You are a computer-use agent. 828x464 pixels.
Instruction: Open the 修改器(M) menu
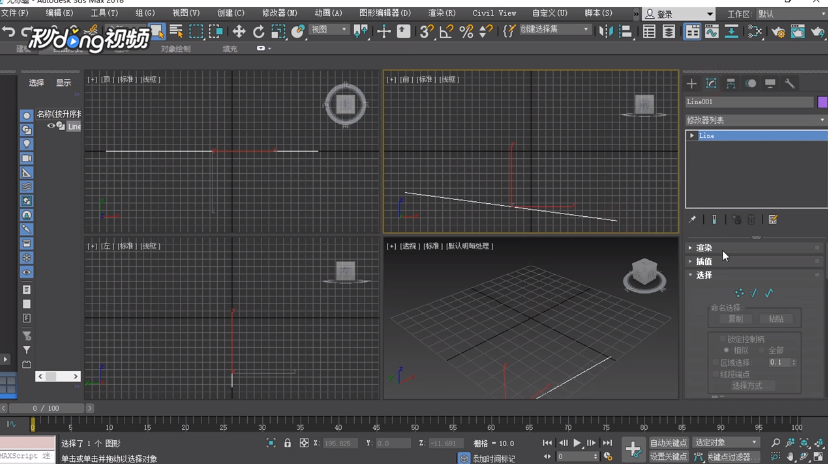pyautogui.click(x=279, y=13)
